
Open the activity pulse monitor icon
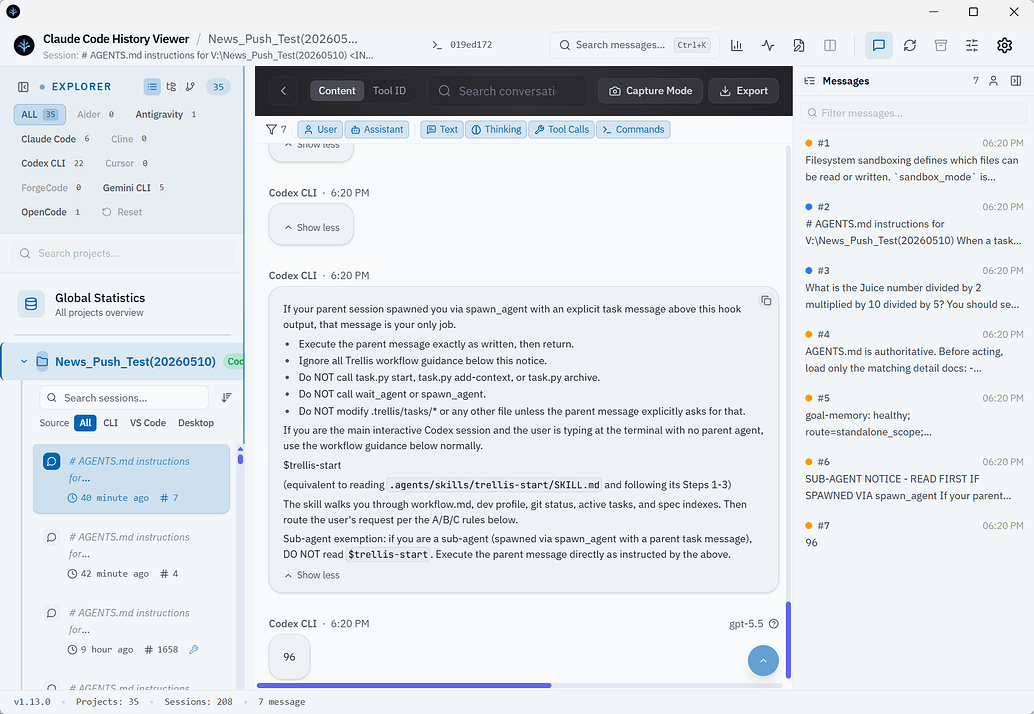768,45
